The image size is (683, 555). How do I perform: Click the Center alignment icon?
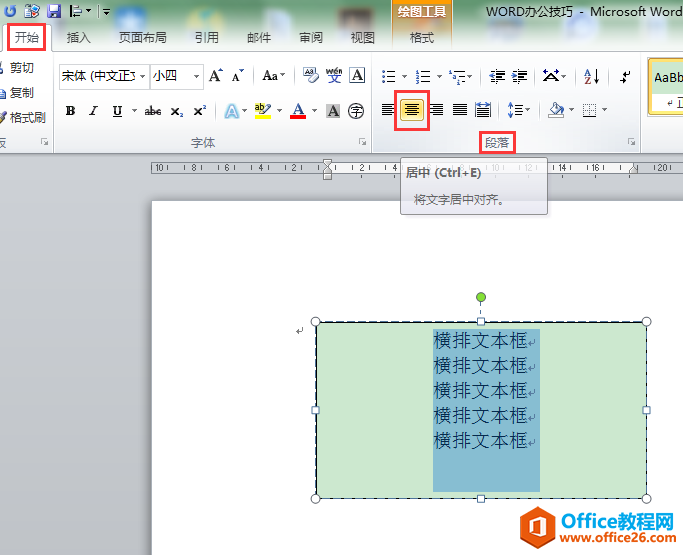pyautogui.click(x=411, y=110)
